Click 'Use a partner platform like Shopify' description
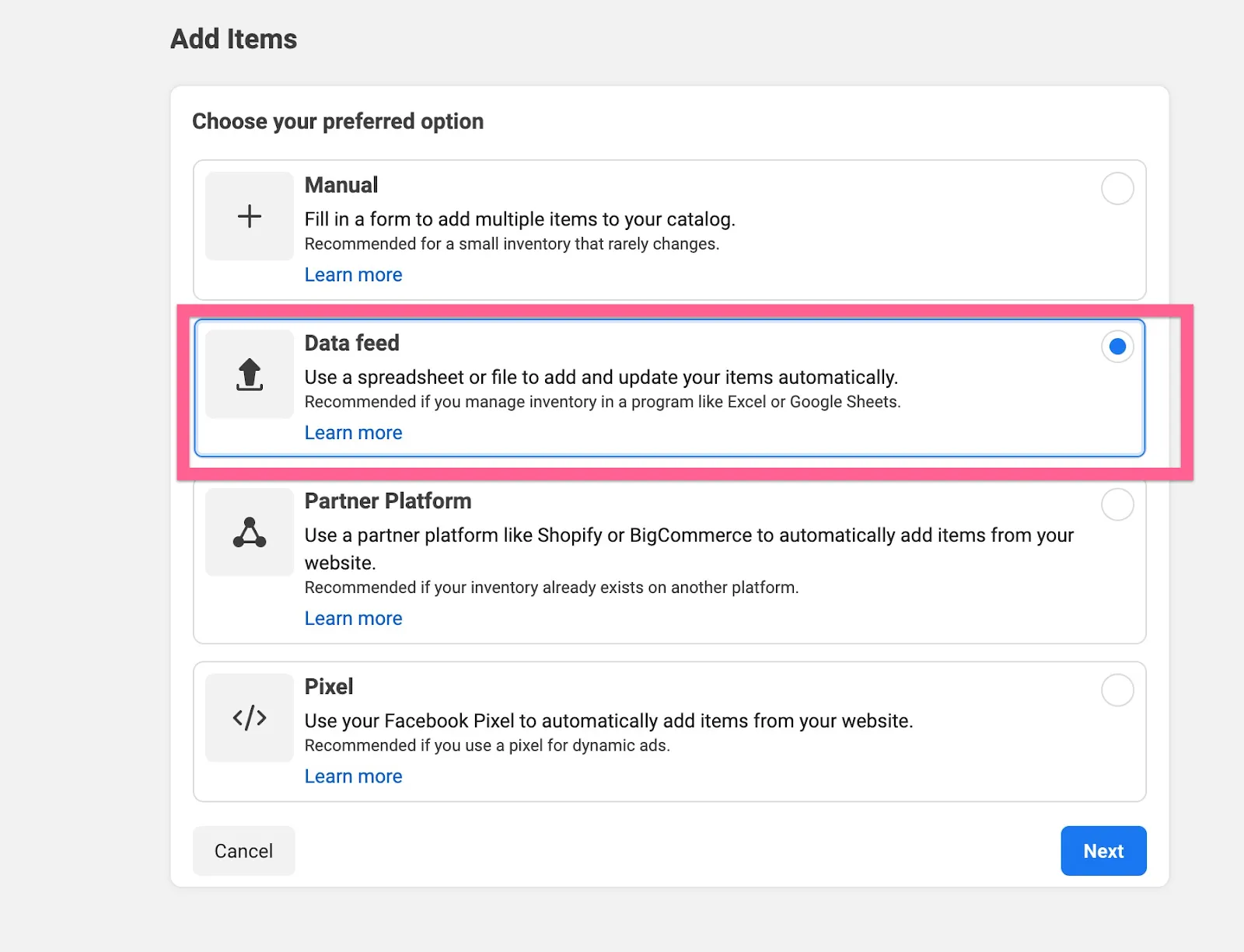This screenshot has width=1244, height=952. [x=689, y=549]
